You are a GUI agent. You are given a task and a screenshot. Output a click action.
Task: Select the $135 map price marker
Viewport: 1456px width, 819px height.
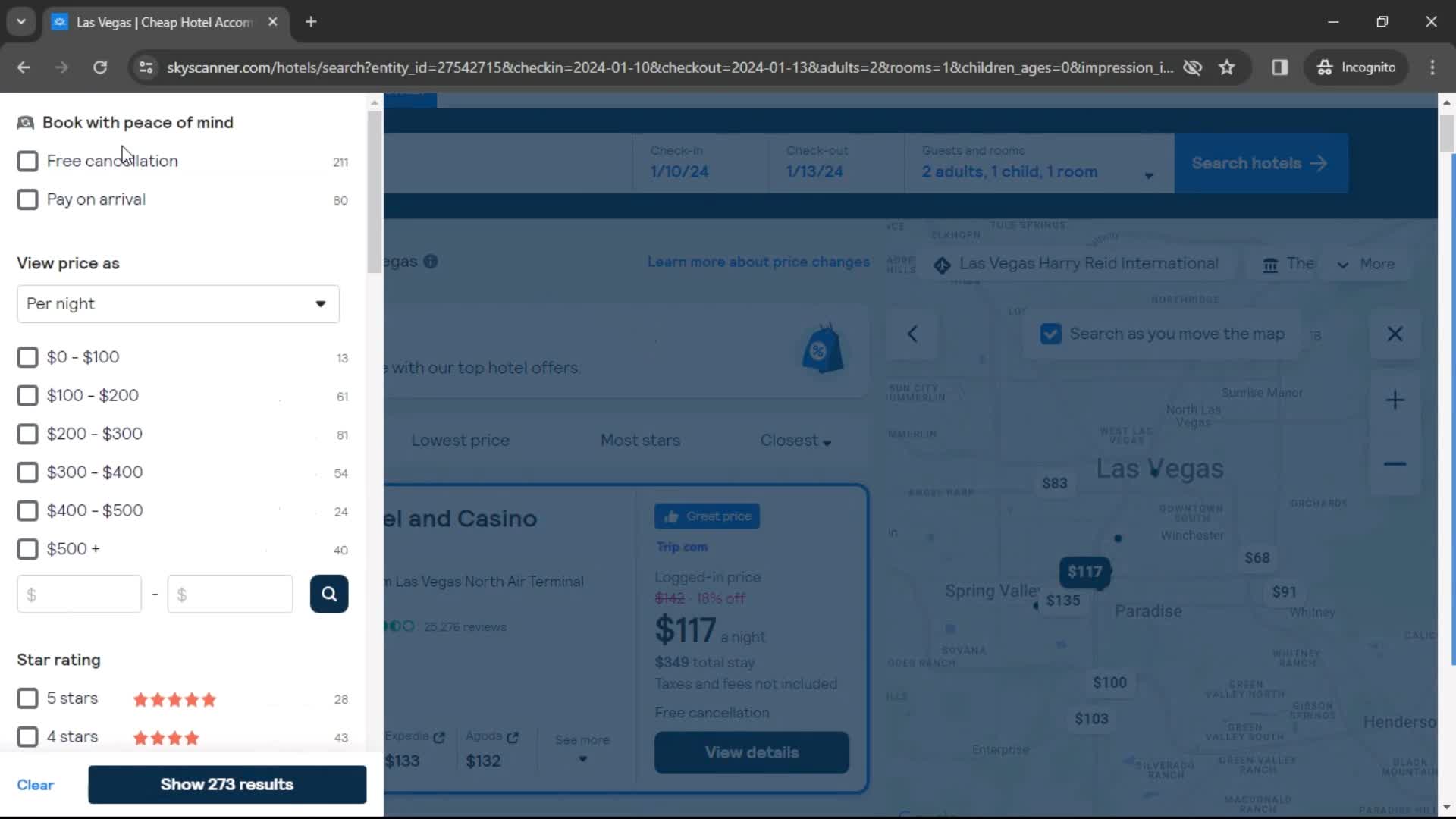pyautogui.click(x=1063, y=601)
